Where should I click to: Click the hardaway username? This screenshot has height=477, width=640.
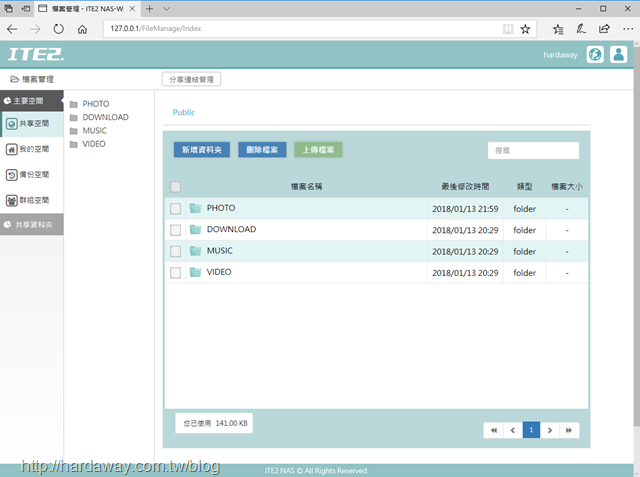point(560,55)
